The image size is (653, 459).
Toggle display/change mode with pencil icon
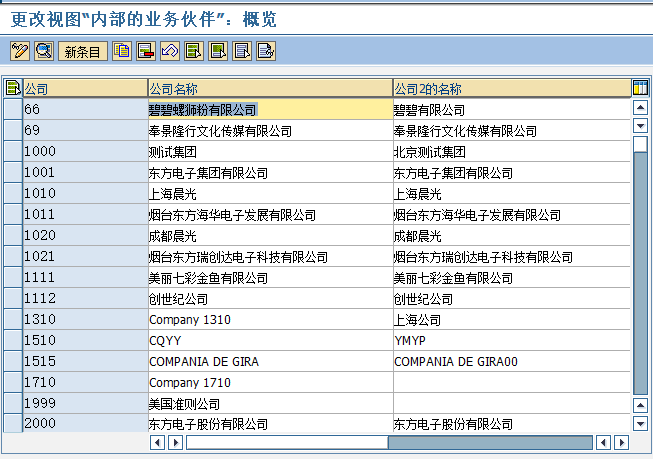point(20,51)
